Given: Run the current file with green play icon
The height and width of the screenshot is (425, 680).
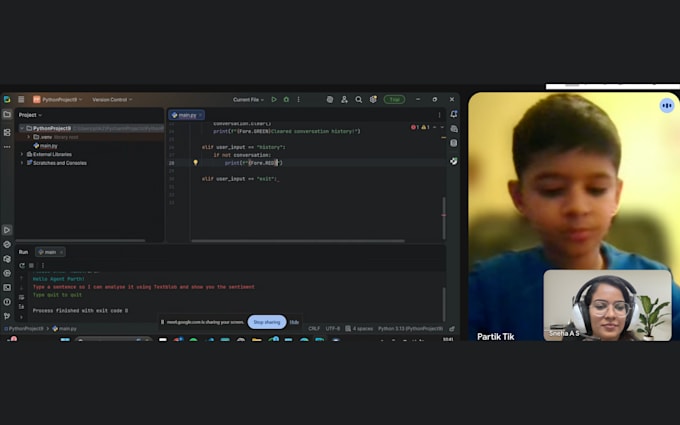Looking at the screenshot, I should tap(274, 99).
